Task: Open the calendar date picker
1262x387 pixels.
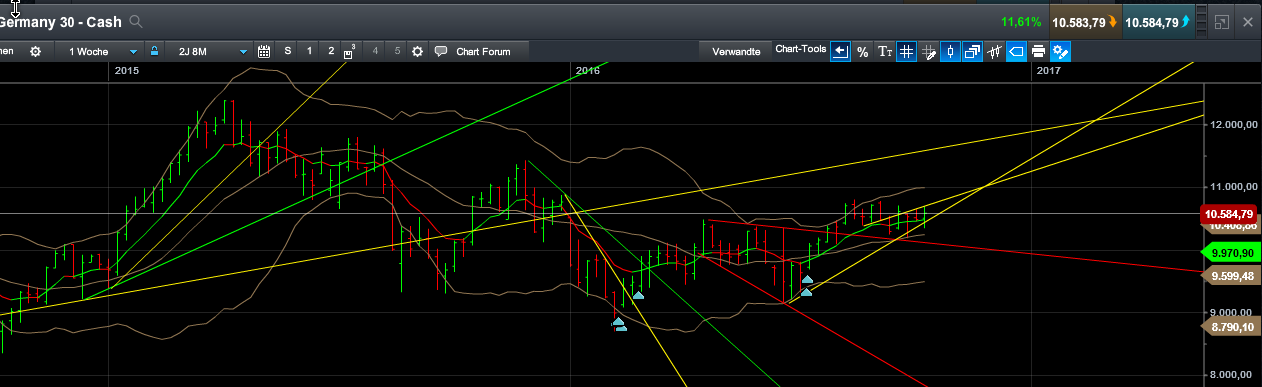Action: tap(264, 51)
